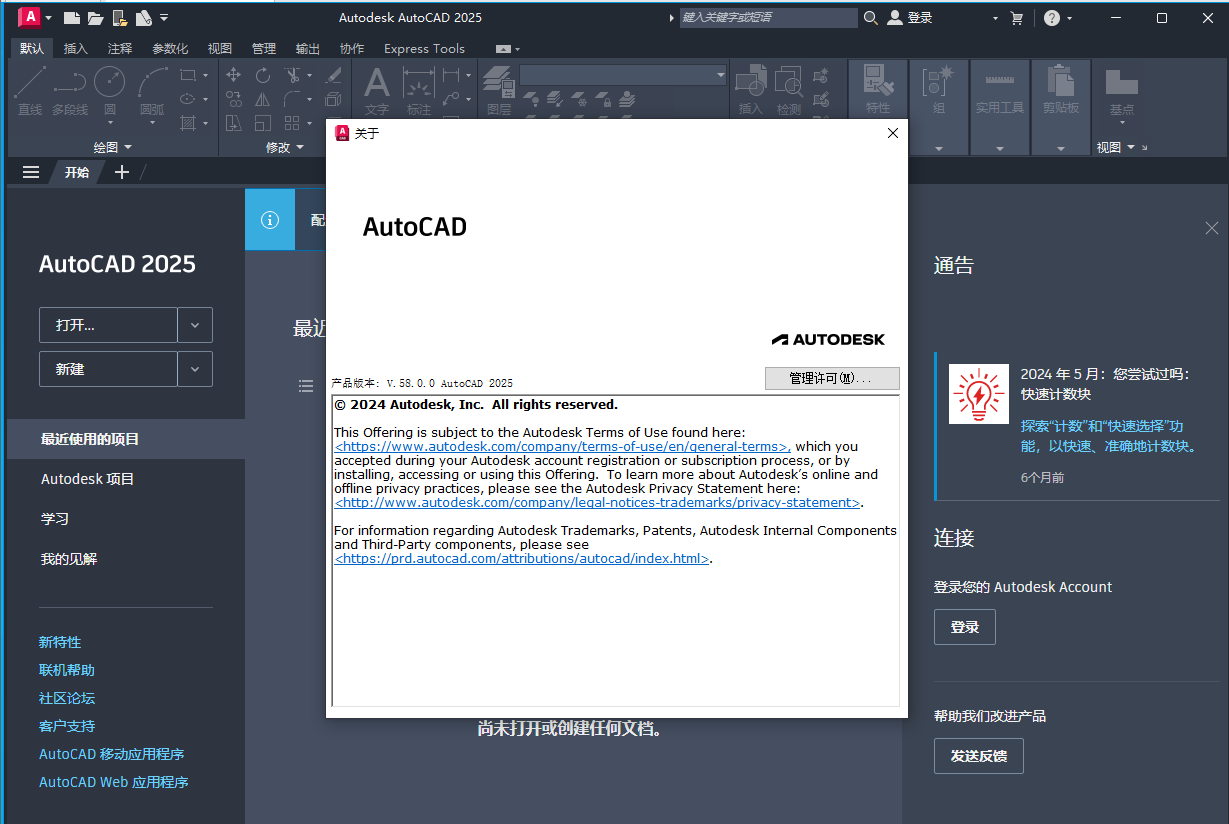Open the AutoCAD application menu logo button
Image resolution: width=1229 pixels, height=824 pixels.
[31, 17]
